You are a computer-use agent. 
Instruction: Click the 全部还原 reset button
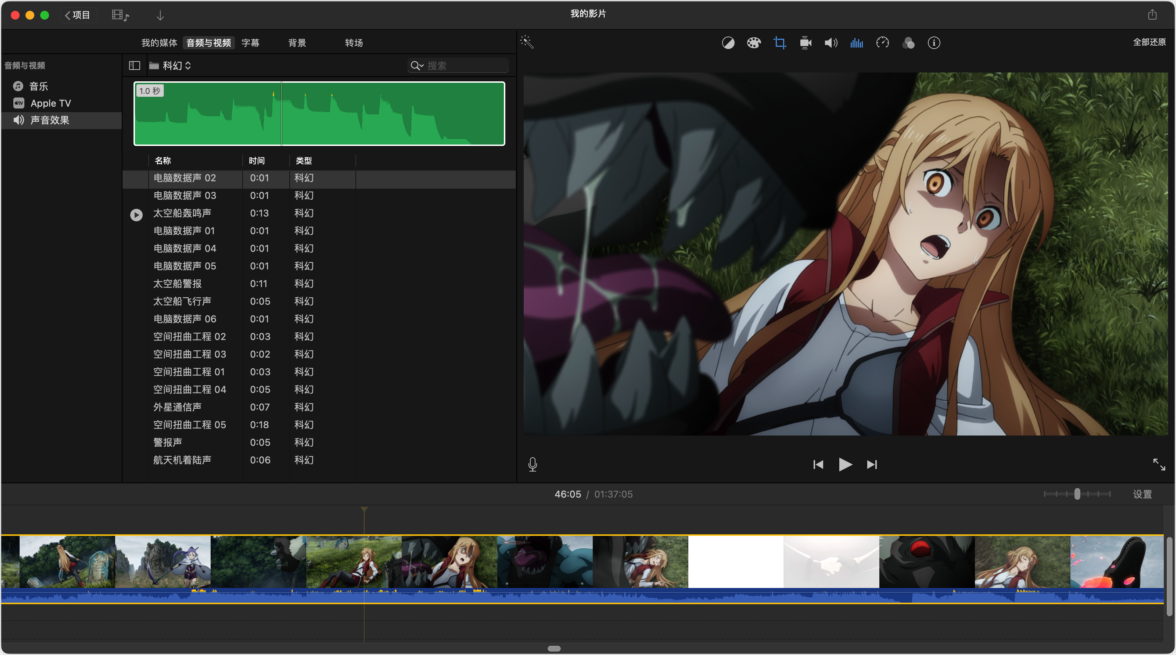(x=1149, y=42)
